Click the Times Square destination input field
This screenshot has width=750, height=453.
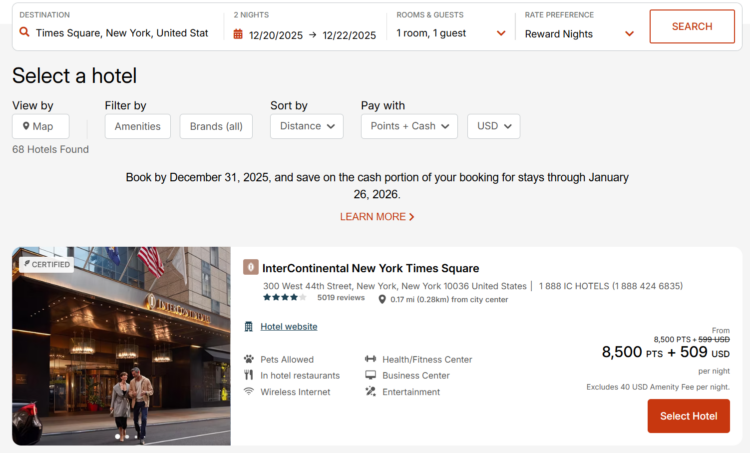click(122, 33)
